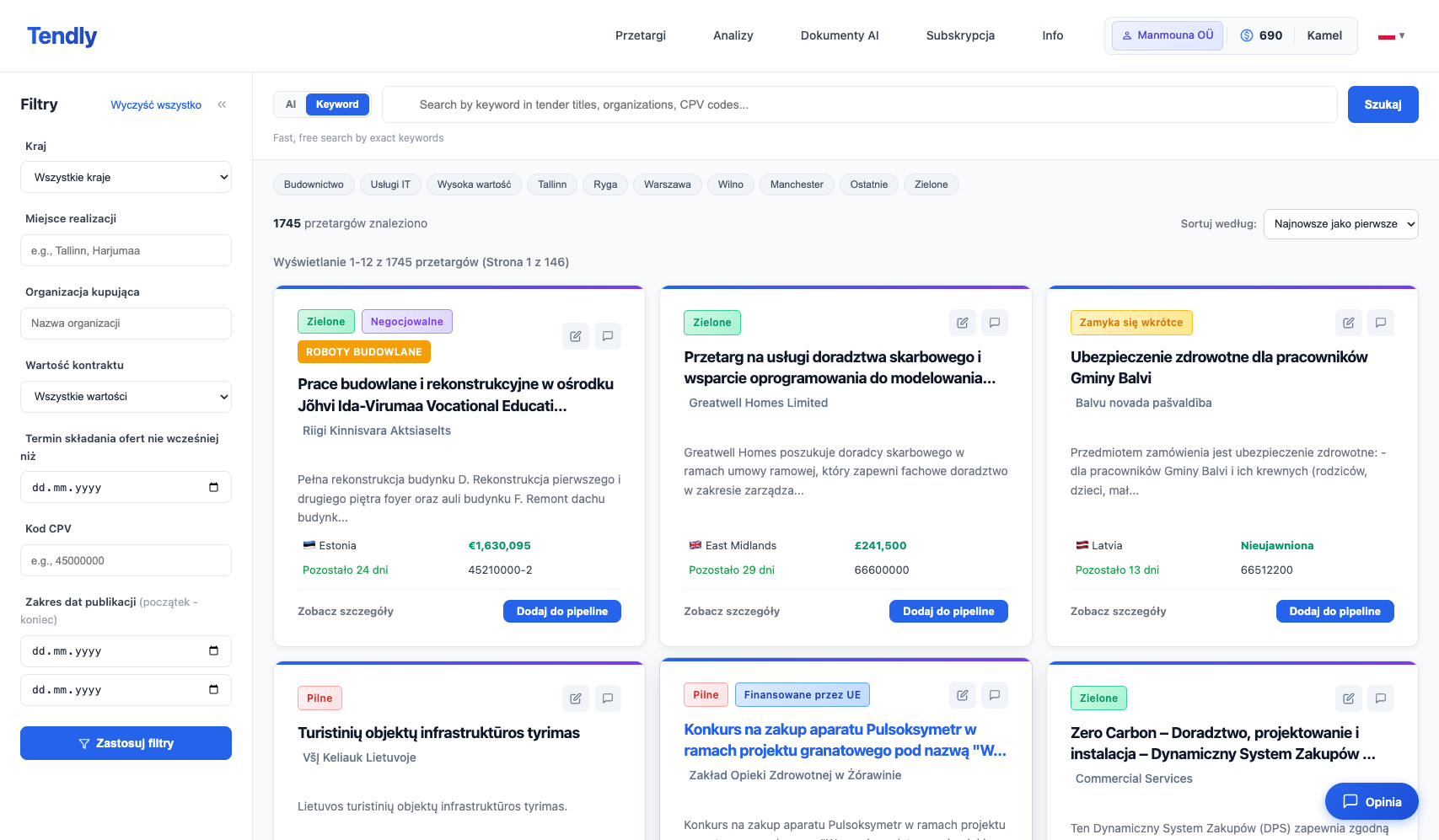
Task: Open the language flag selector
Action: 1391,36
